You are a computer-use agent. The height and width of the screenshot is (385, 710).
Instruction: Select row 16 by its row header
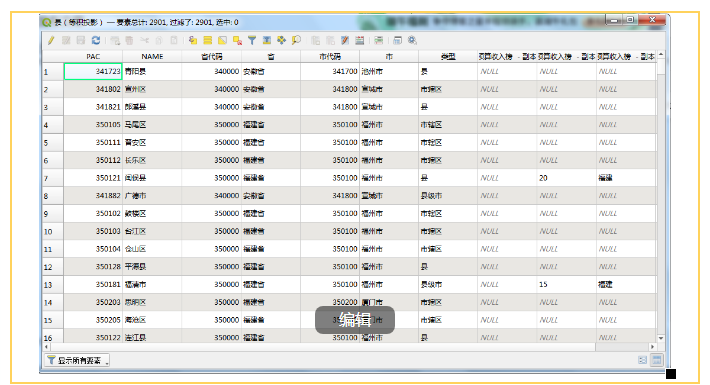(53, 337)
